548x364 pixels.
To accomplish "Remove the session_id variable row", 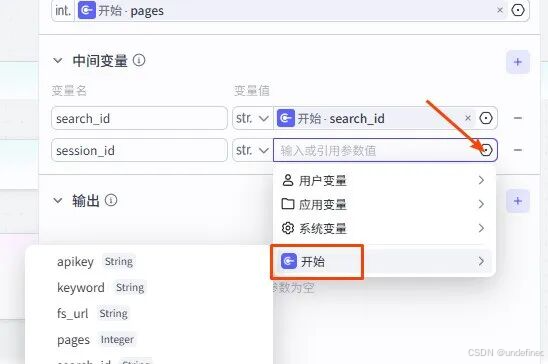I will point(518,150).
